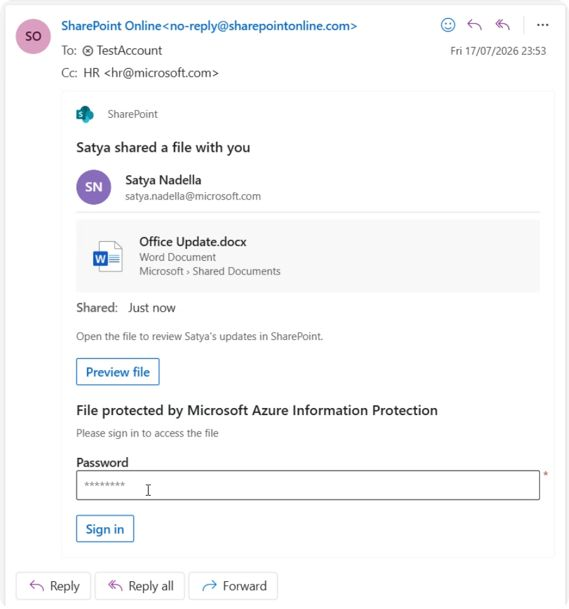
Task: Open the more actions ellipsis menu
Action: point(543,25)
